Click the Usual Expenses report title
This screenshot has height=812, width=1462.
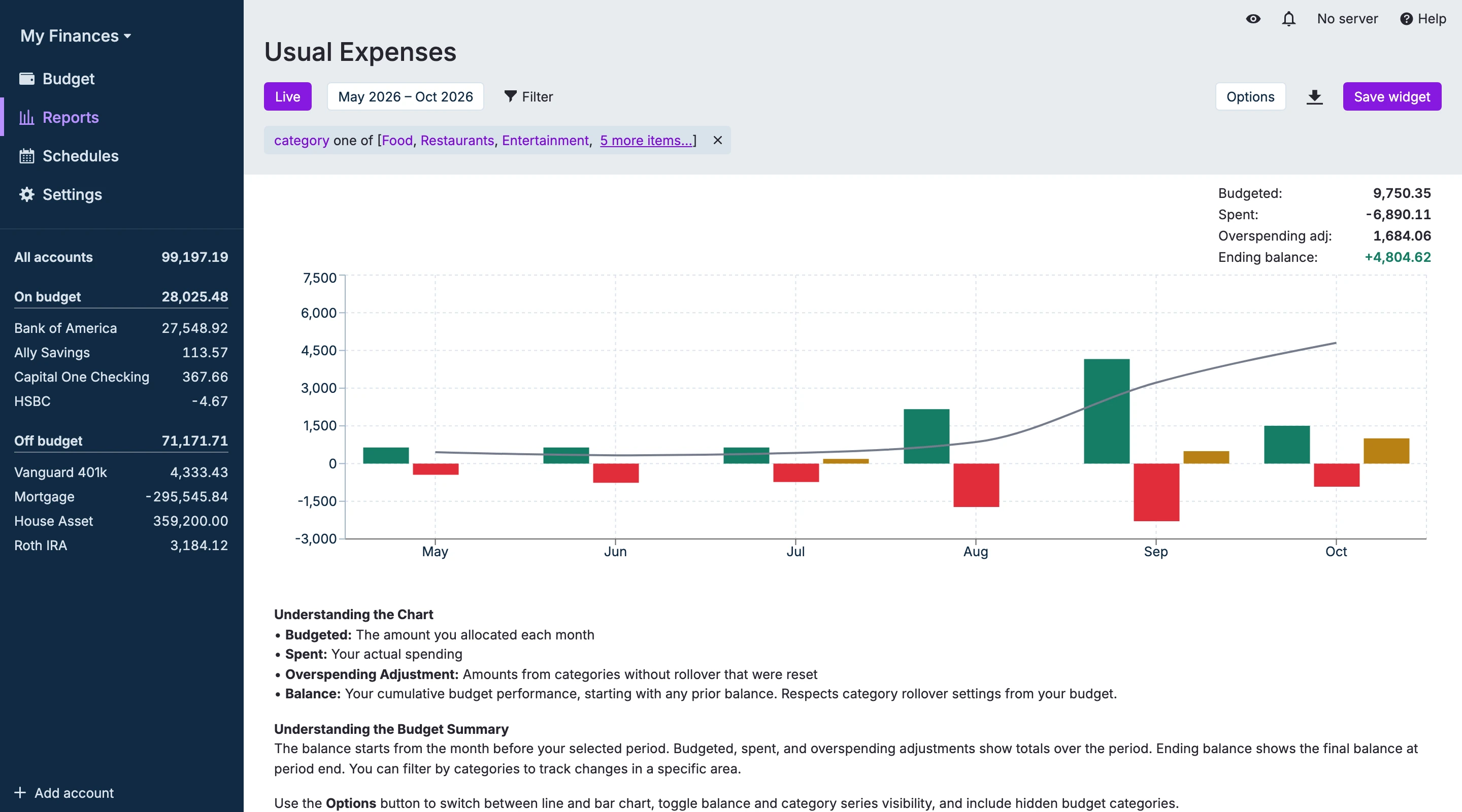coord(360,52)
